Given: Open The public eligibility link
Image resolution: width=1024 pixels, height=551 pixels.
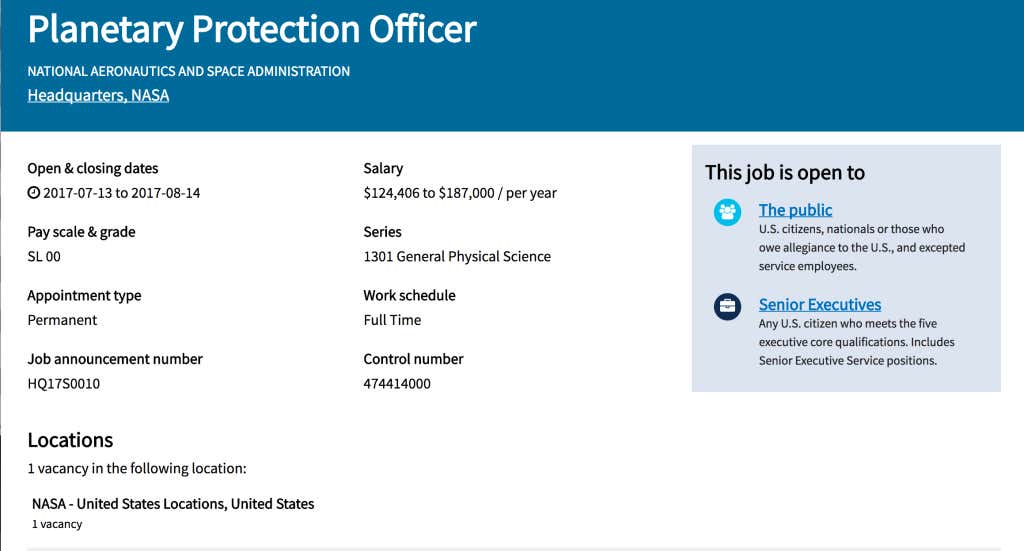Looking at the screenshot, I should tap(795, 210).
